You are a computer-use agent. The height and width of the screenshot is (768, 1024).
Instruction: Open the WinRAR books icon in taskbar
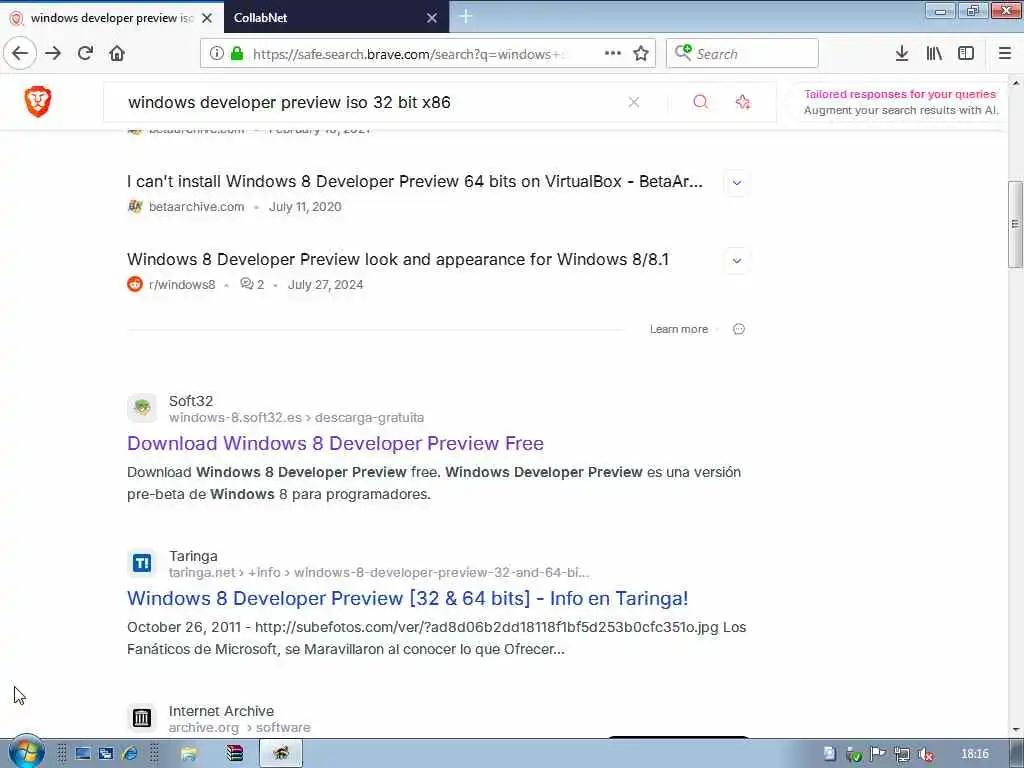pyautogui.click(x=234, y=754)
